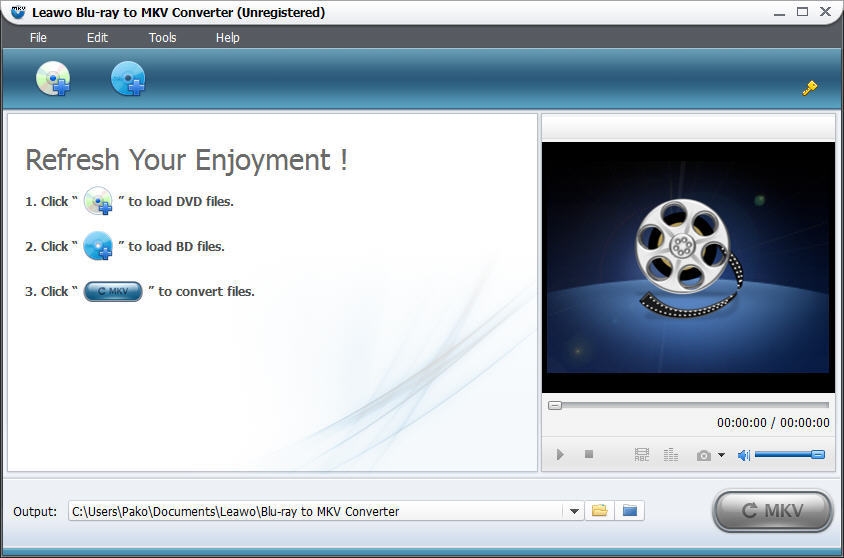
Task: Take a snapshot with the camera icon
Action: click(704, 455)
